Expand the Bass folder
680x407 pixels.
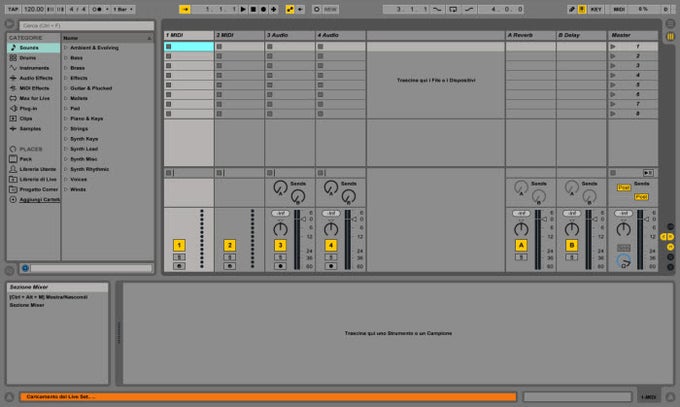(x=66, y=58)
